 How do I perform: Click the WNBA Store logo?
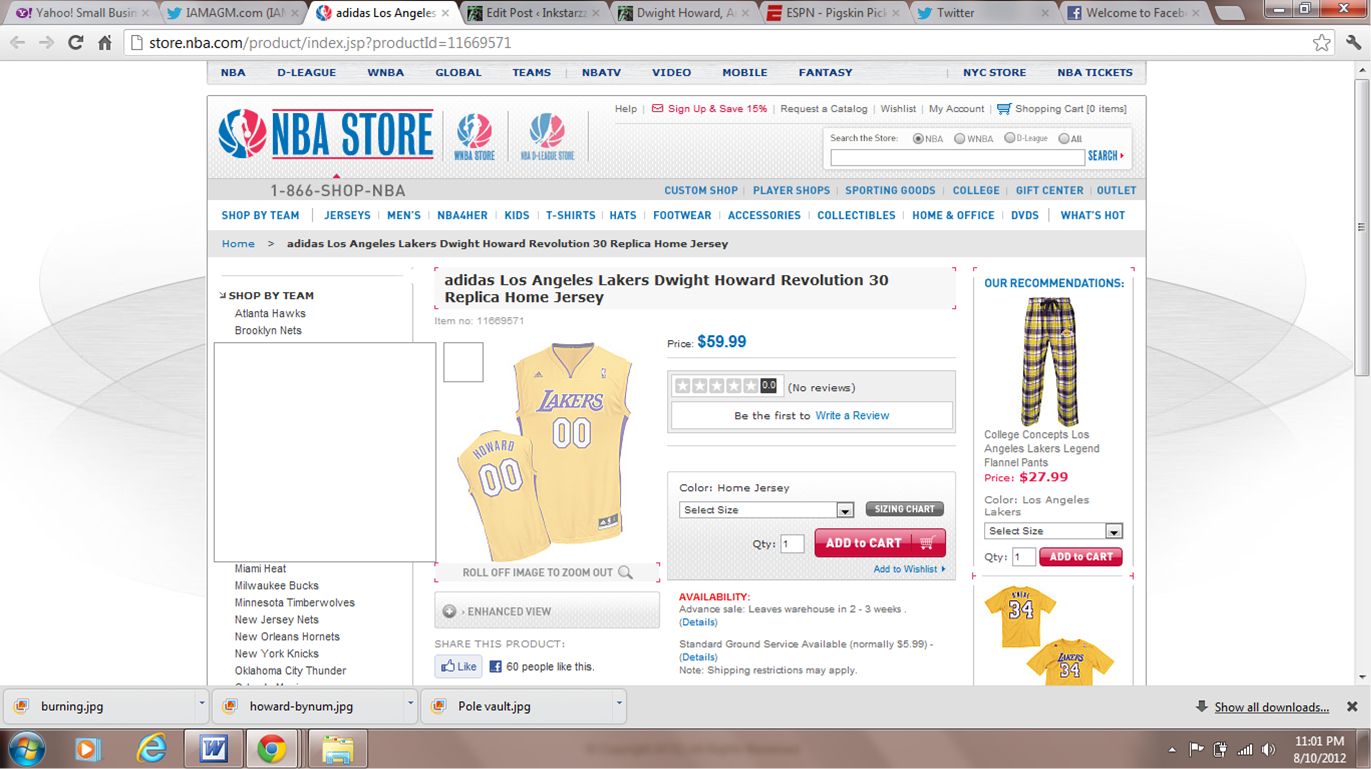point(474,136)
